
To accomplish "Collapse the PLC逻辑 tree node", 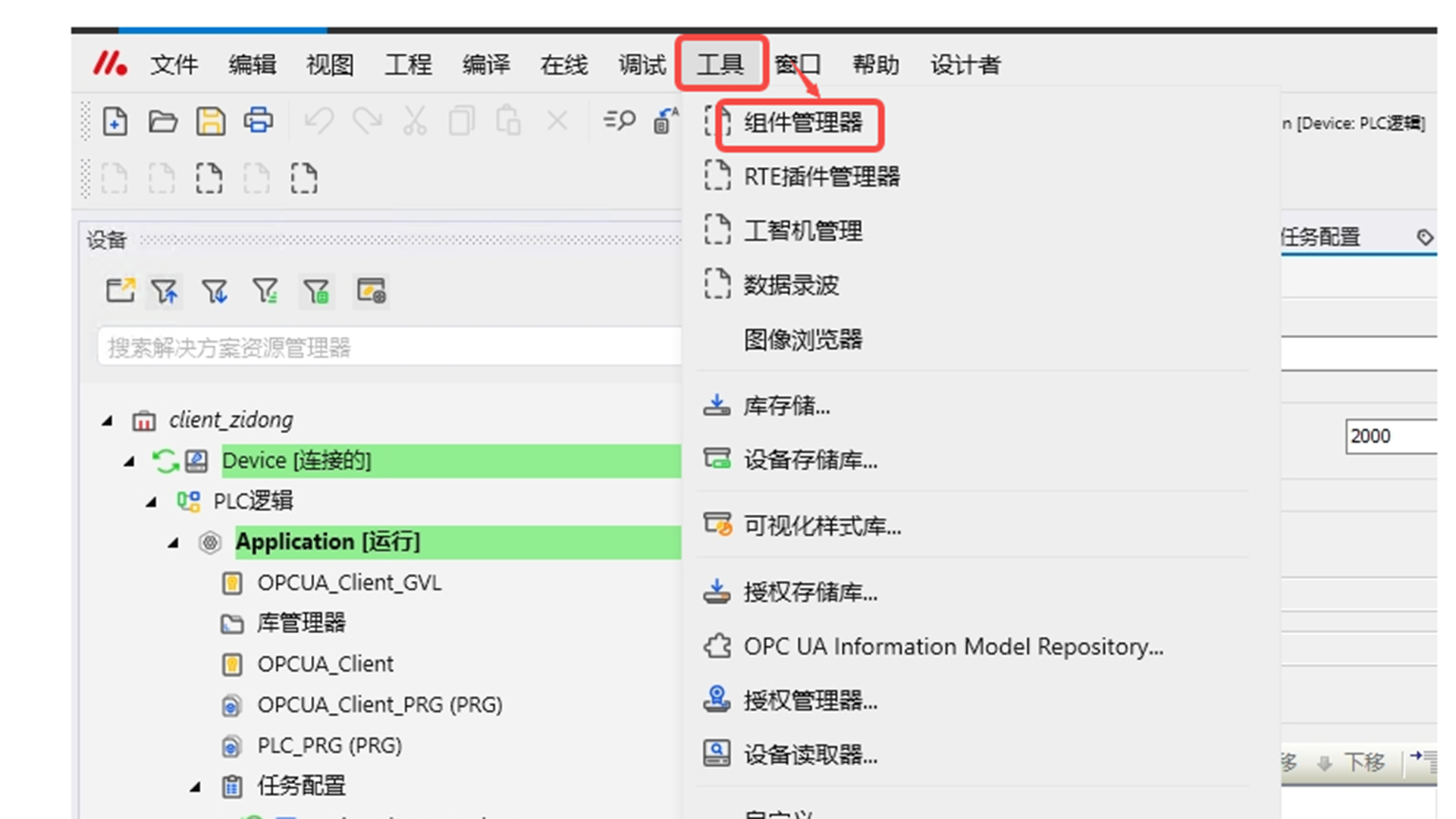I will coord(152,502).
